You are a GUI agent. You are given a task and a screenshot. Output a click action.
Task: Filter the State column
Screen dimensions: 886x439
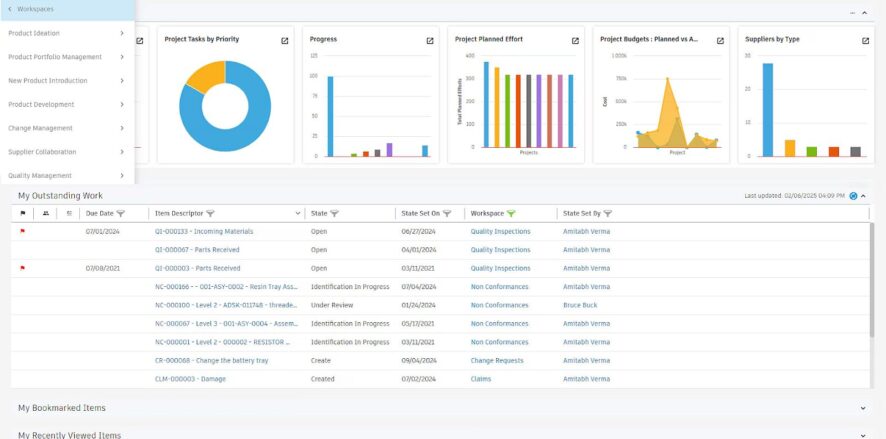[x=334, y=214]
